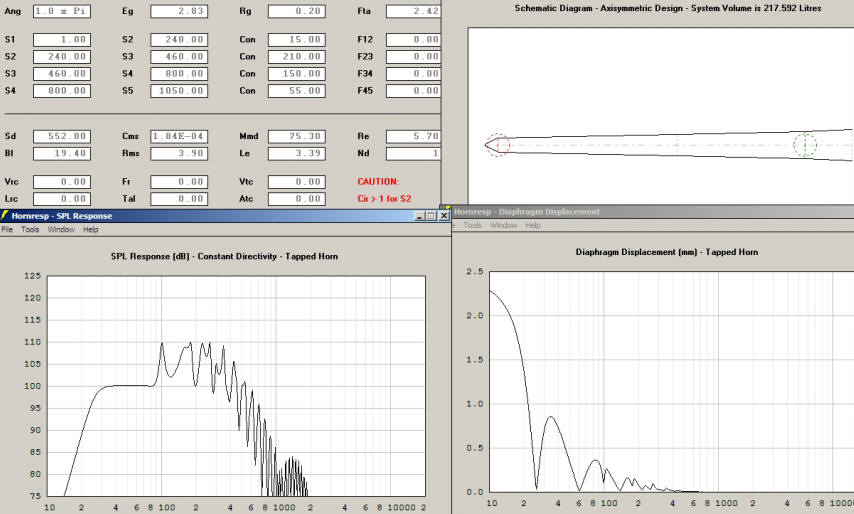
Task: Click the Fta field showing 2.42
Action: tap(413, 11)
